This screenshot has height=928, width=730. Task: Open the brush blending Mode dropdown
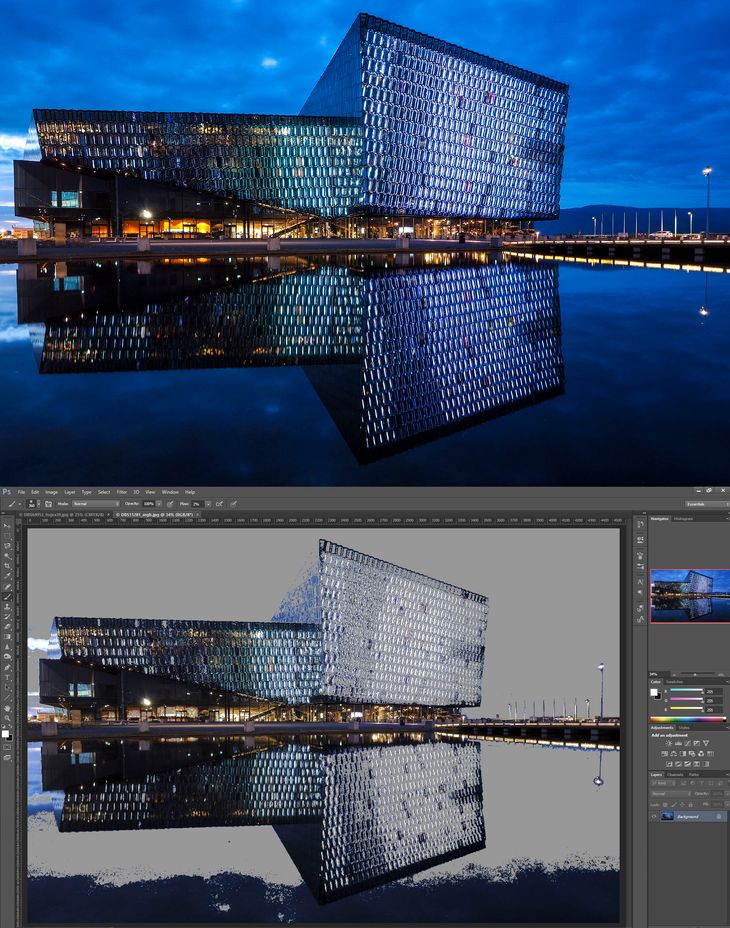click(96, 504)
